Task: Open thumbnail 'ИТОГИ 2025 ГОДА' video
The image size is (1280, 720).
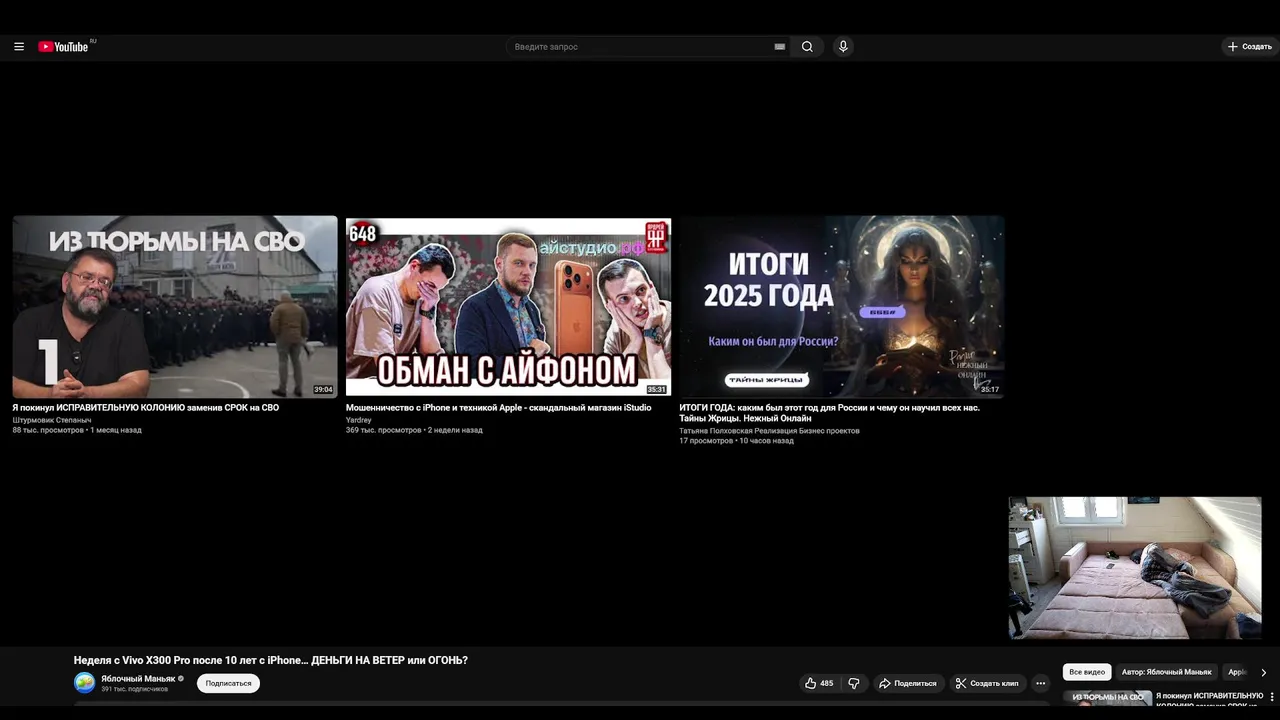Action: tap(841, 307)
